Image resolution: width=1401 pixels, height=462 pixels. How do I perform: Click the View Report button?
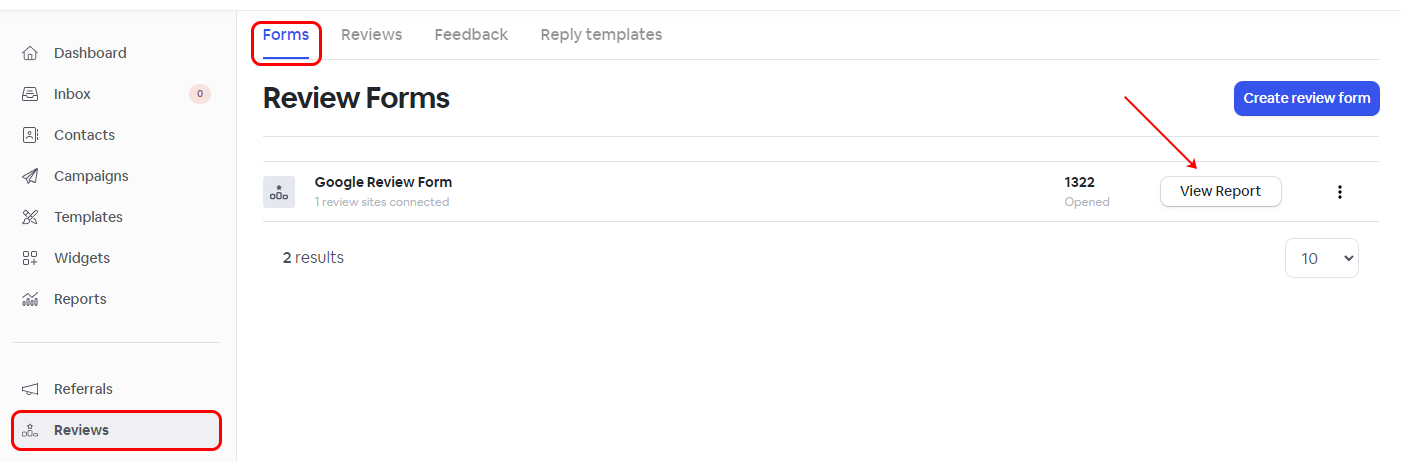coord(1220,191)
